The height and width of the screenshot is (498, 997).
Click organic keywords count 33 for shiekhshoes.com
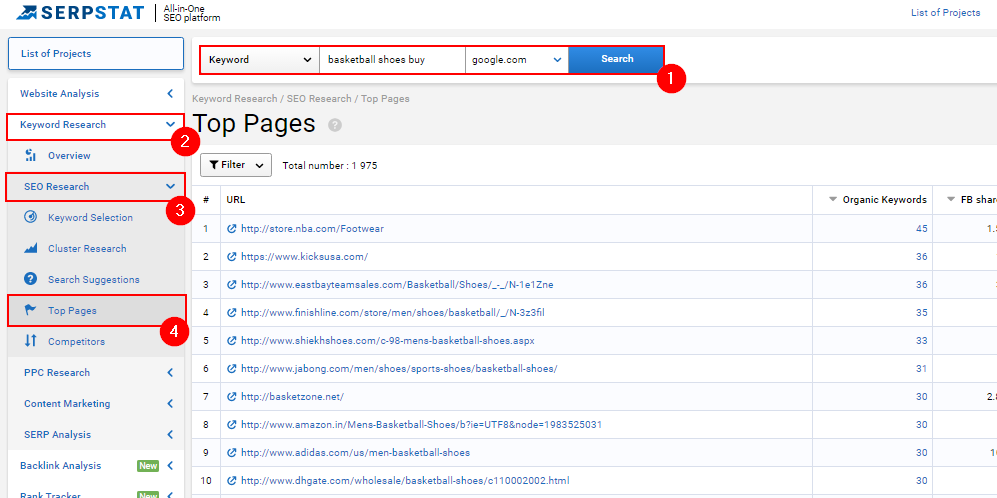[x=922, y=340]
